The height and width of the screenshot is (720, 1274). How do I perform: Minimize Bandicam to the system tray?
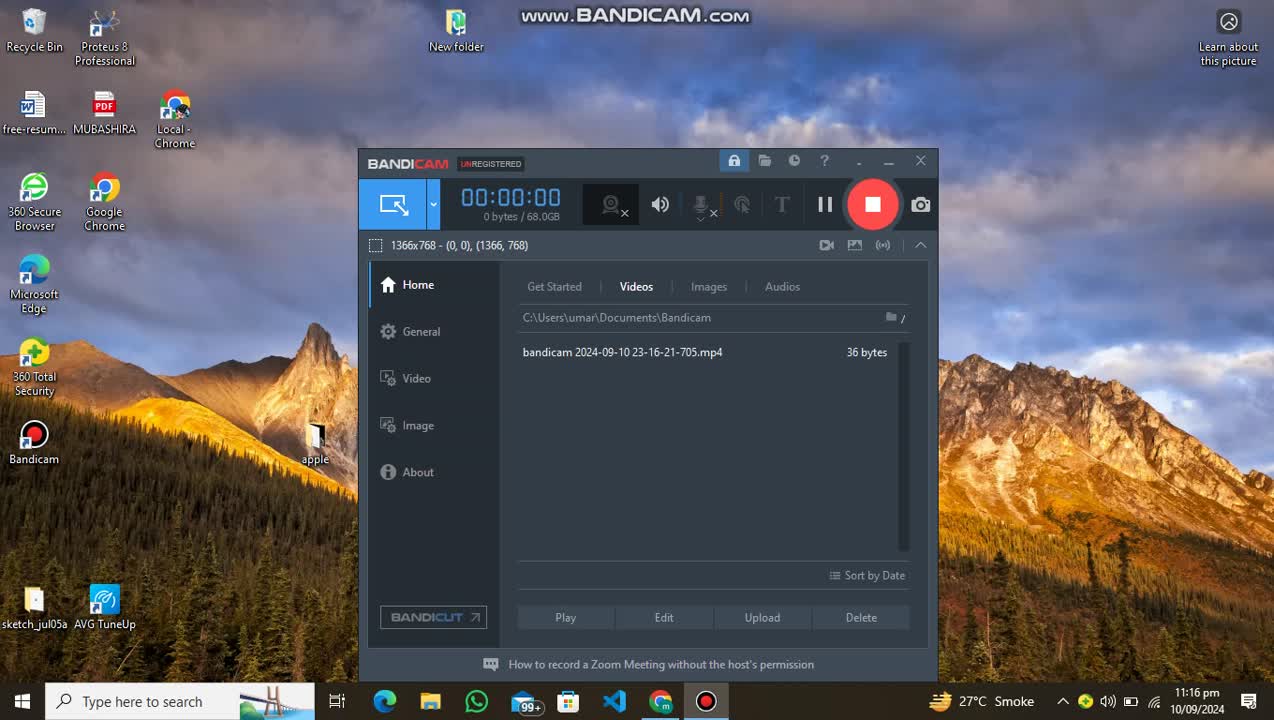coord(859,161)
